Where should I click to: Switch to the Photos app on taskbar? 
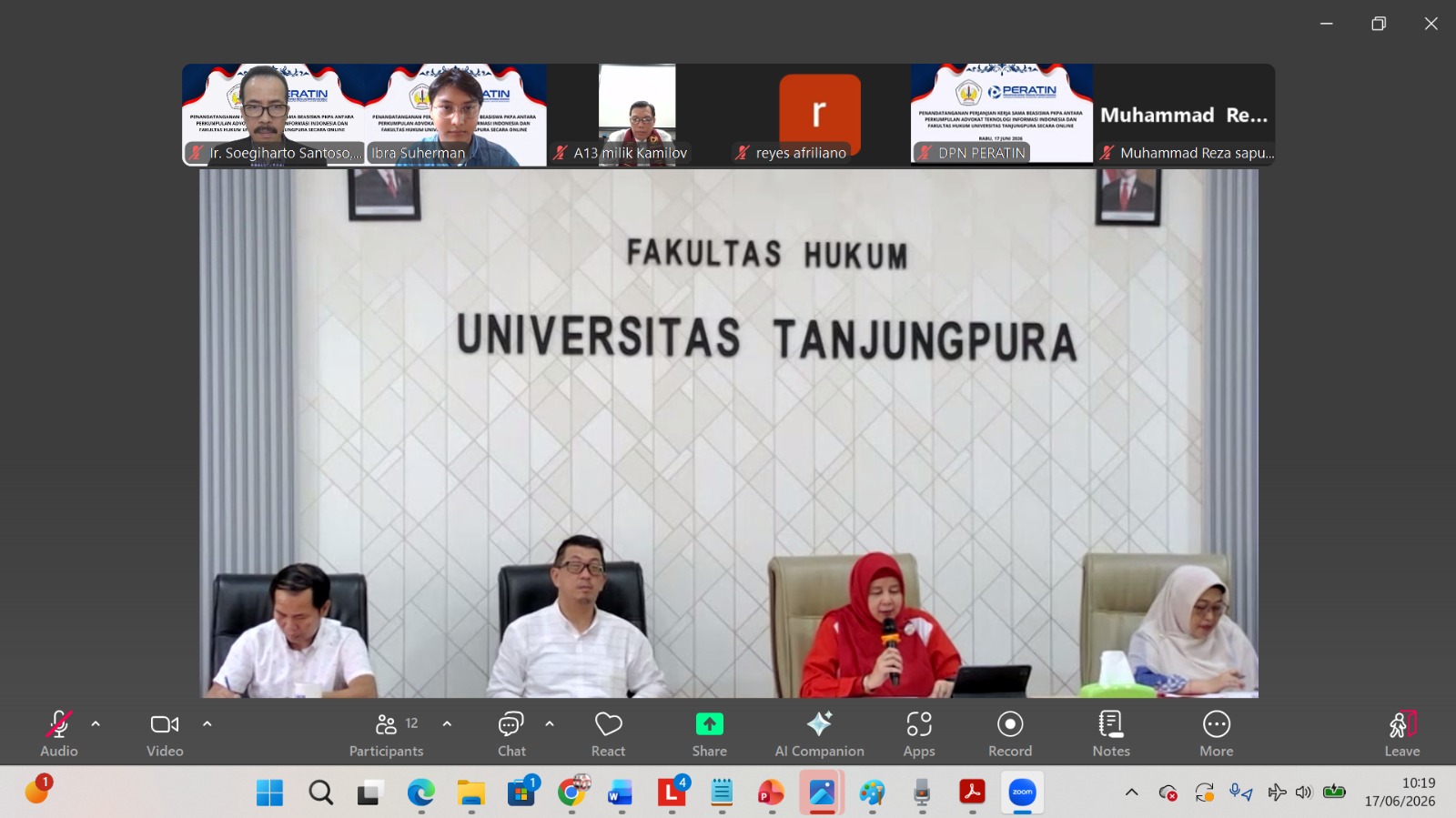pyautogui.click(x=822, y=793)
